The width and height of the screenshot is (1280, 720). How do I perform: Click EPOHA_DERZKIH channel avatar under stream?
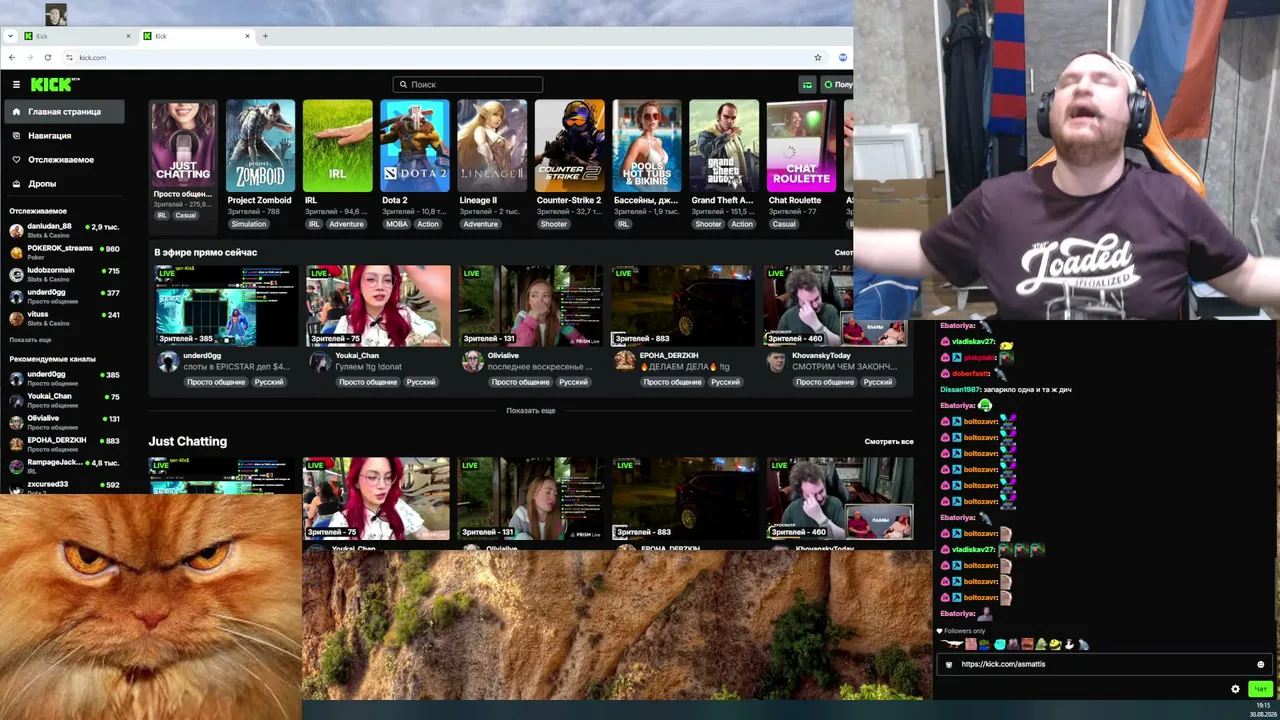[624, 361]
